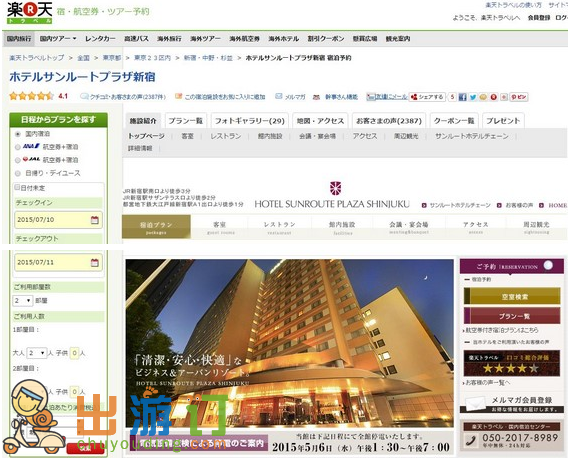Open 詳細情報 in the sub-navigation
The width and height of the screenshot is (568, 458).
pos(140,148)
